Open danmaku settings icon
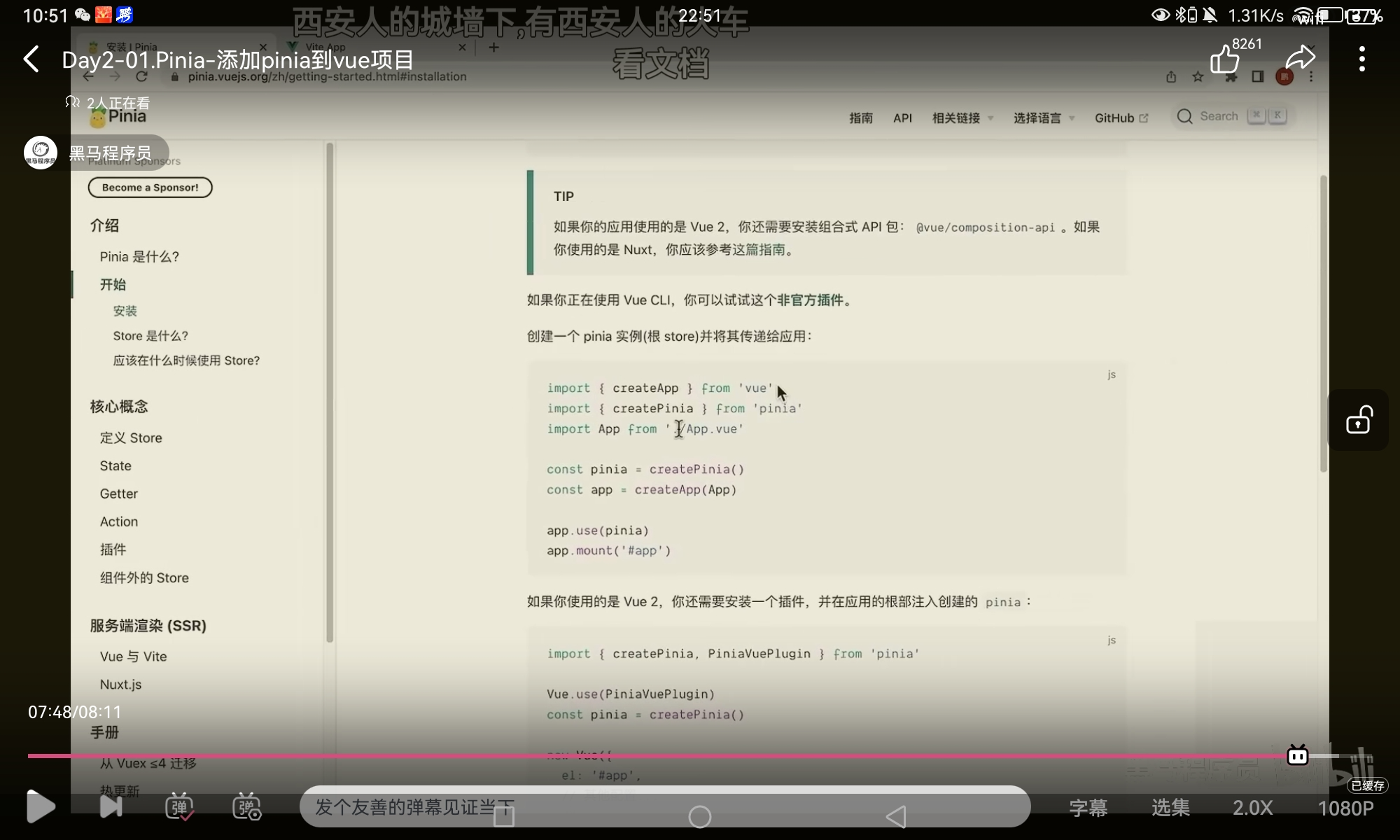The width and height of the screenshot is (1400, 840). tap(246, 807)
